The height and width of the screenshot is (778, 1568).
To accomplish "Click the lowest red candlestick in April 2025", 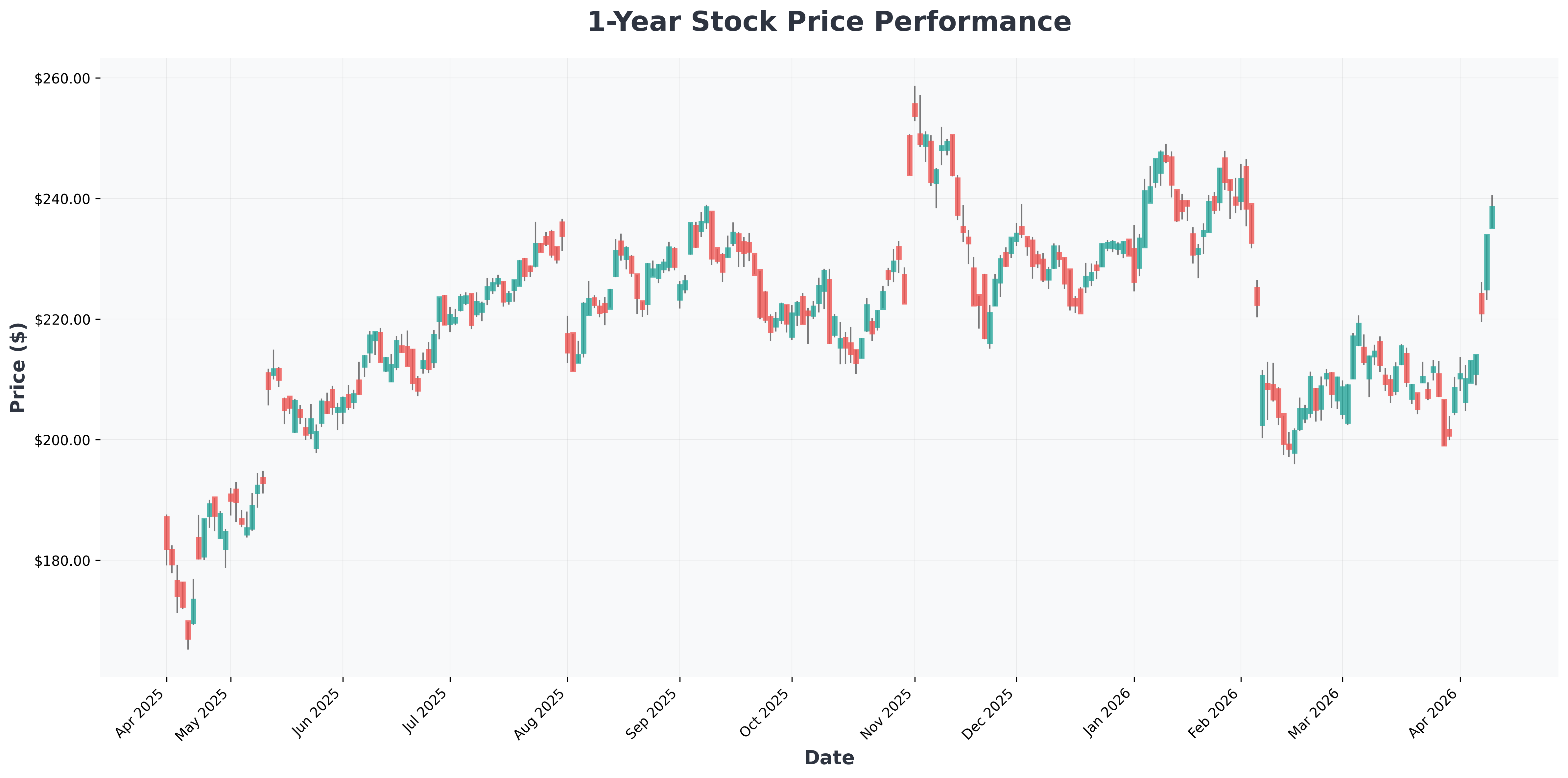I will (x=188, y=629).
